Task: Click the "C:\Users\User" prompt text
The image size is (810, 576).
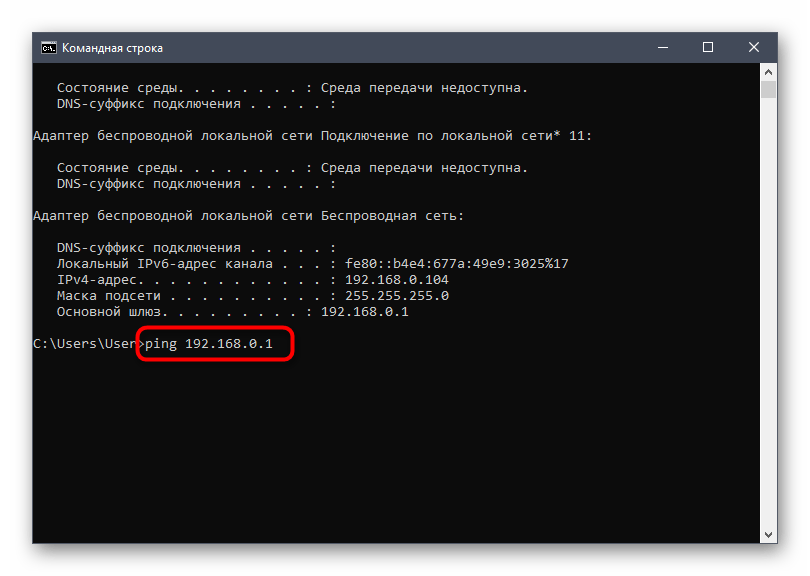Action: (84, 344)
